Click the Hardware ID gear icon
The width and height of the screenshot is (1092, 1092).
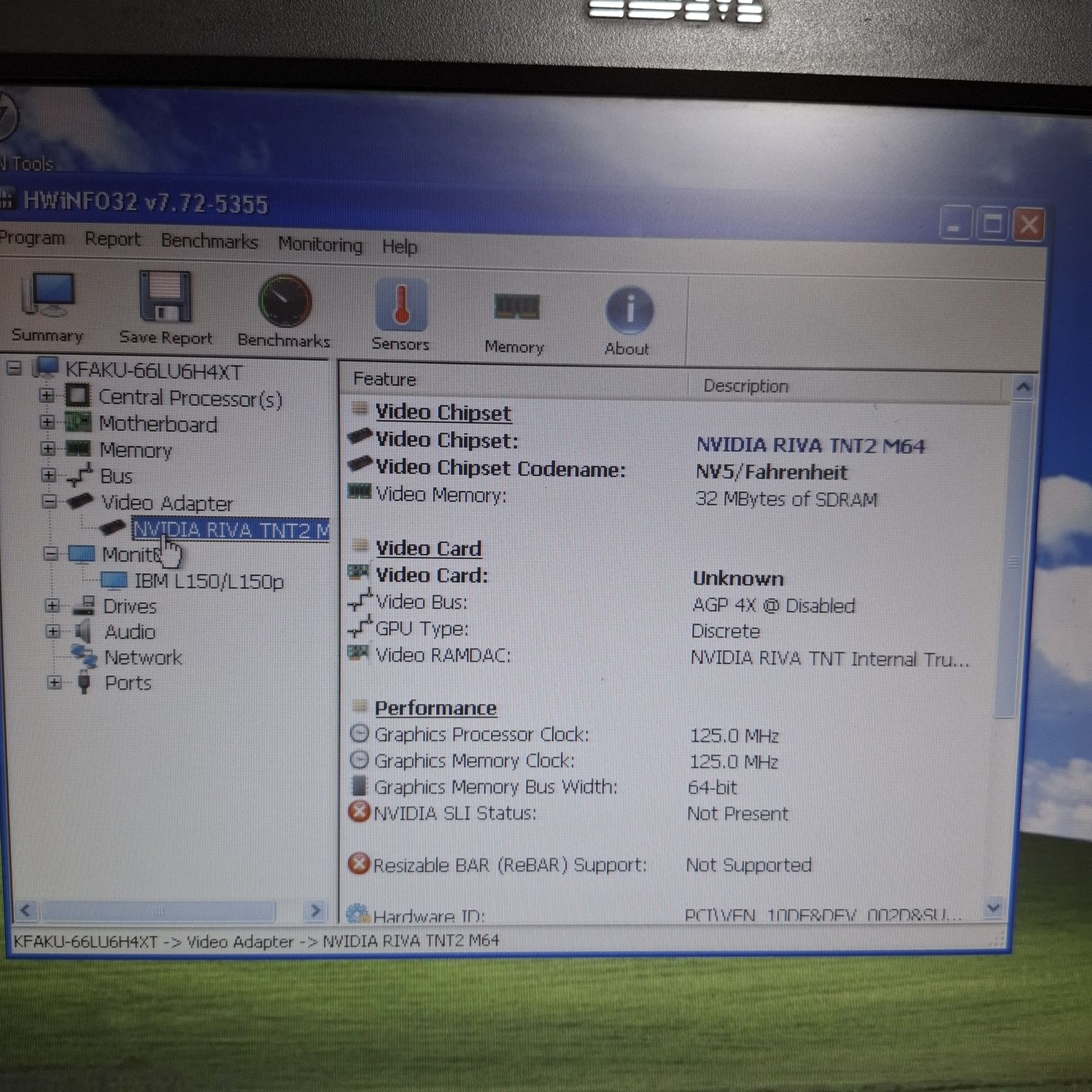pos(357,913)
